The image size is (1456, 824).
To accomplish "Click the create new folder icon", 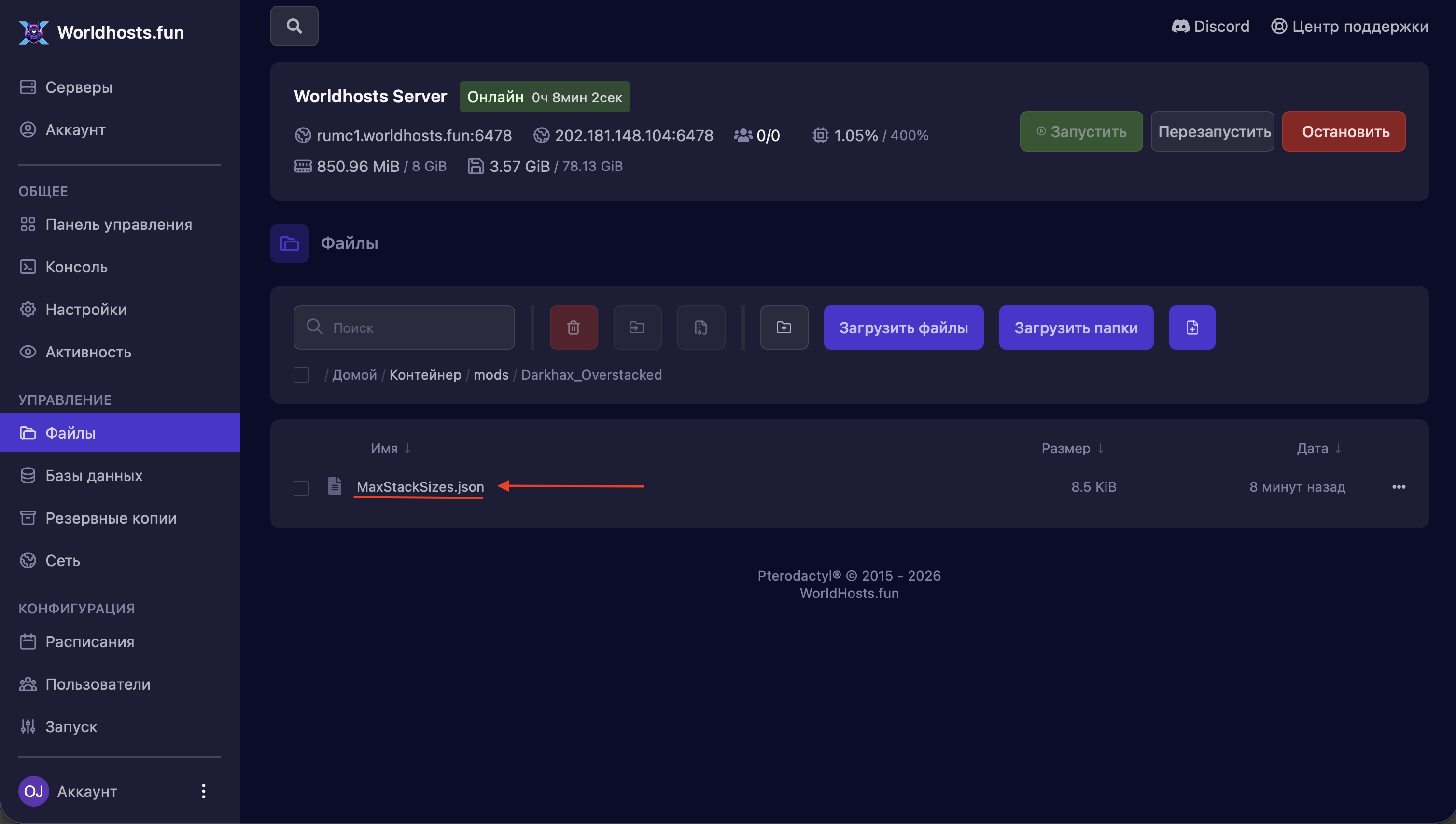I will pyautogui.click(x=784, y=327).
